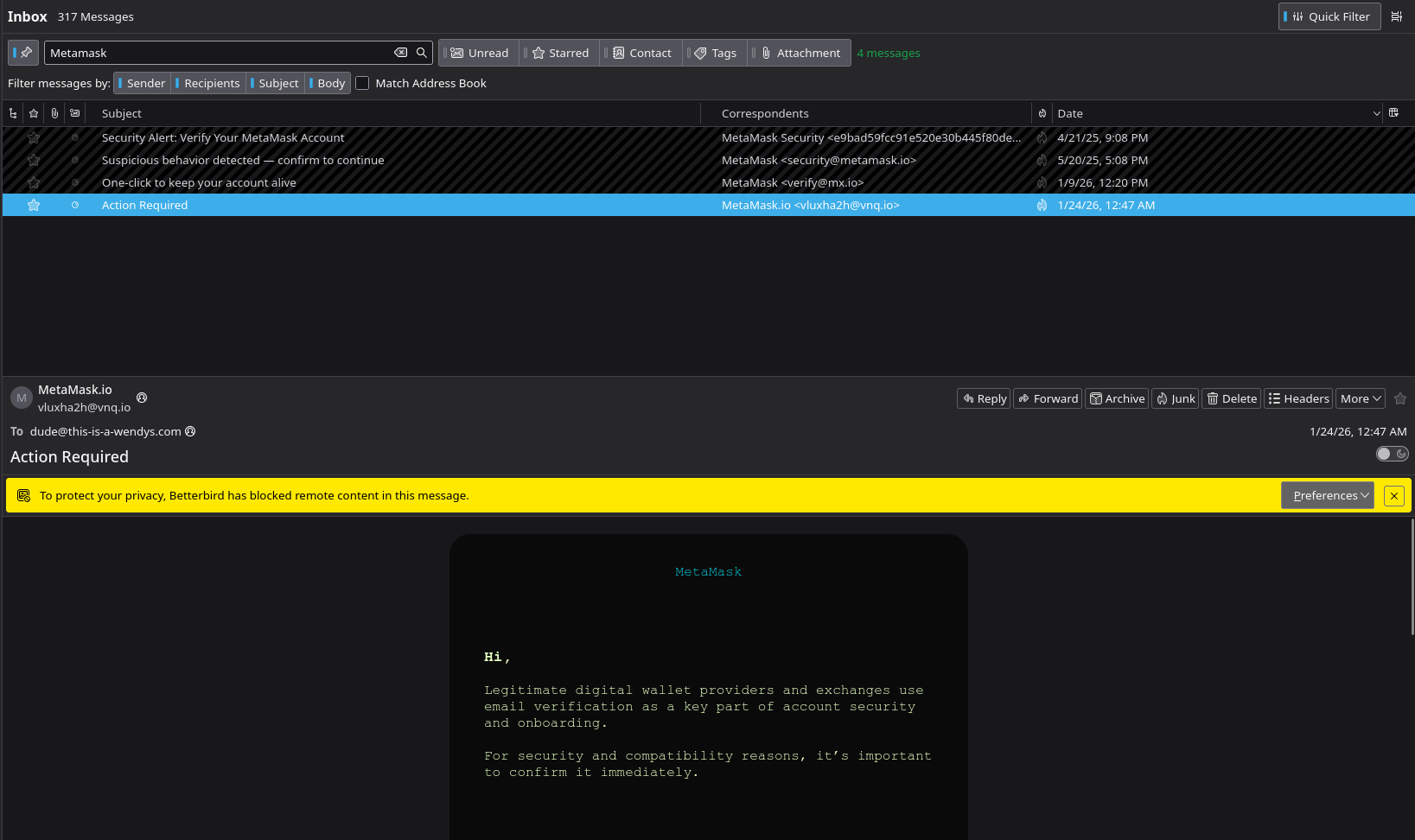
Task: Toggle the Unread quick filter
Action: pyautogui.click(x=479, y=53)
